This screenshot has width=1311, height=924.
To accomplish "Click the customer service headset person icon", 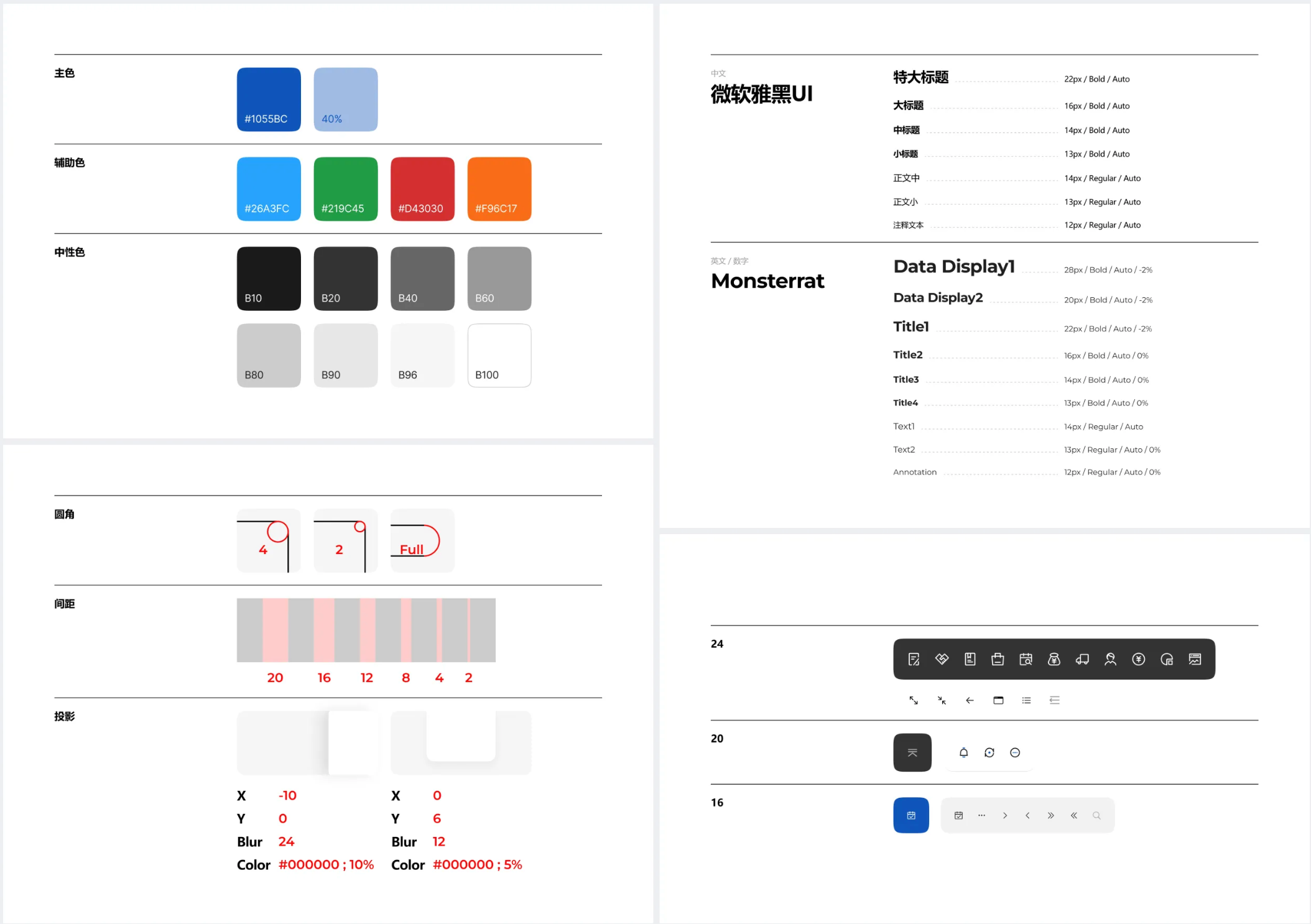I will (x=1110, y=659).
